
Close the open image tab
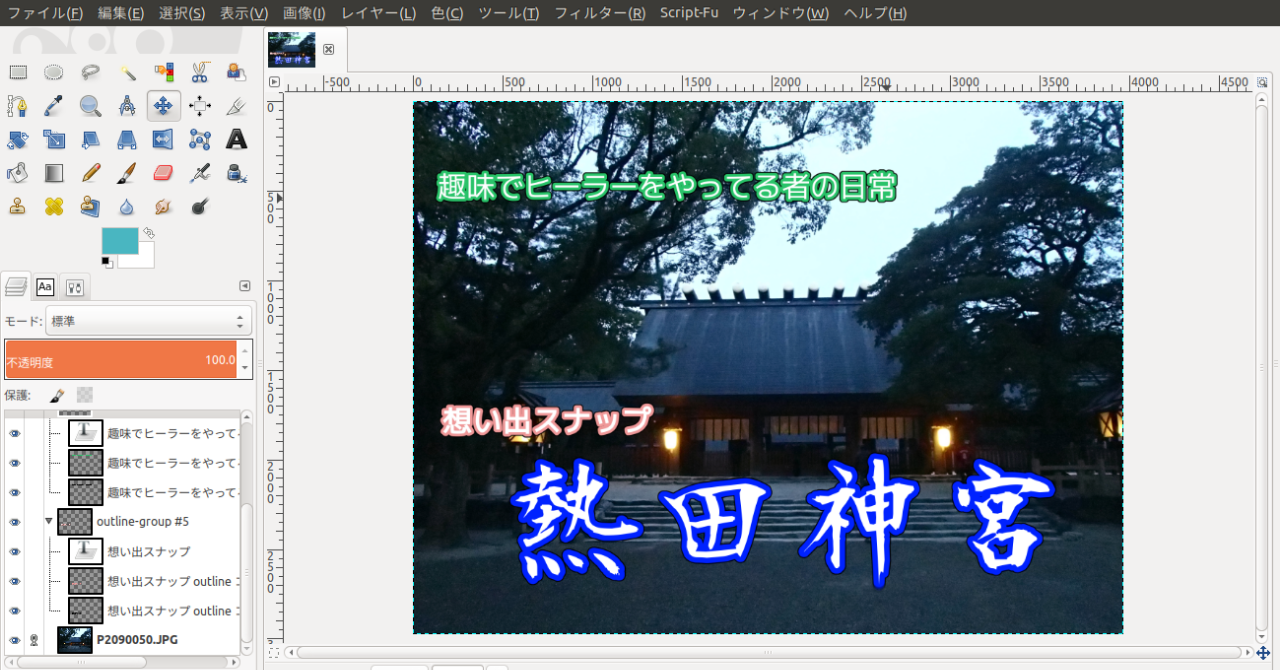point(328,49)
